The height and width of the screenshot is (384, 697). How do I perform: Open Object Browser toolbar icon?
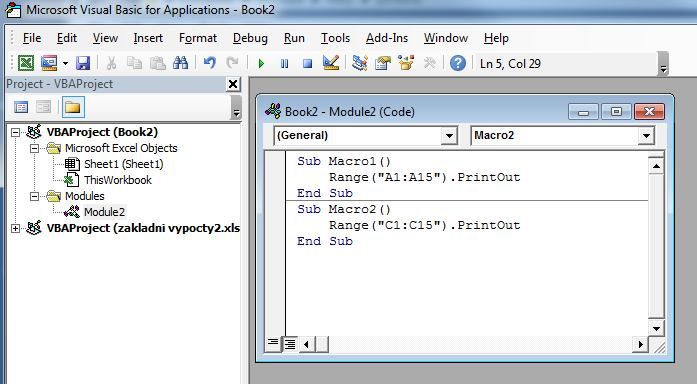click(x=406, y=63)
